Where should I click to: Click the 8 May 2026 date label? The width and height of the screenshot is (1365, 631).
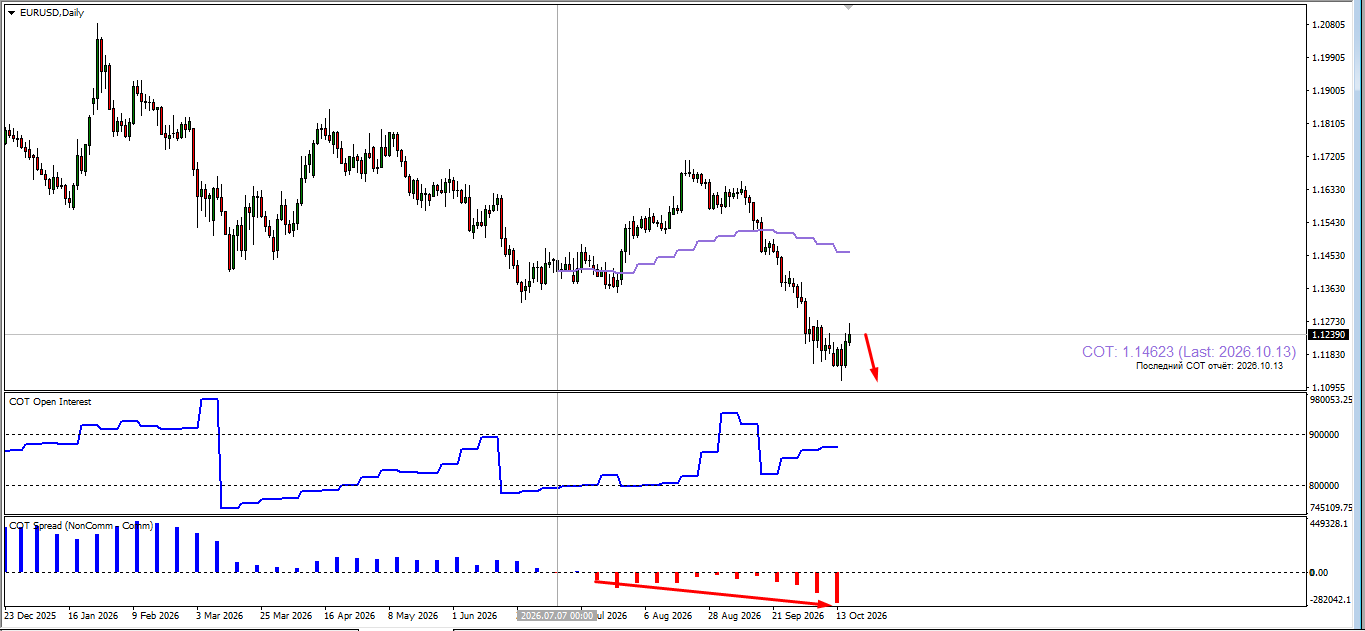pos(413,616)
